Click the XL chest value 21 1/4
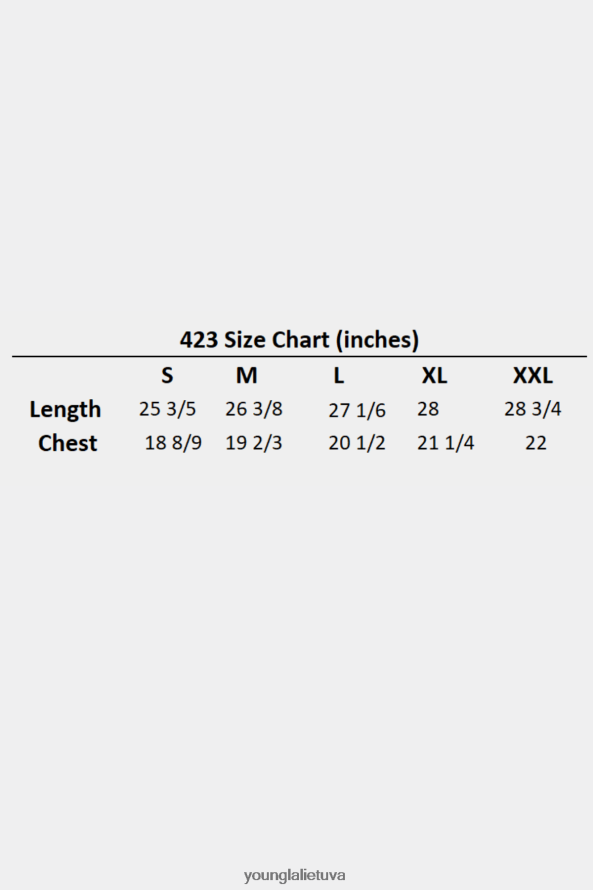Viewport: 593px width, 890px height. coord(445,443)
